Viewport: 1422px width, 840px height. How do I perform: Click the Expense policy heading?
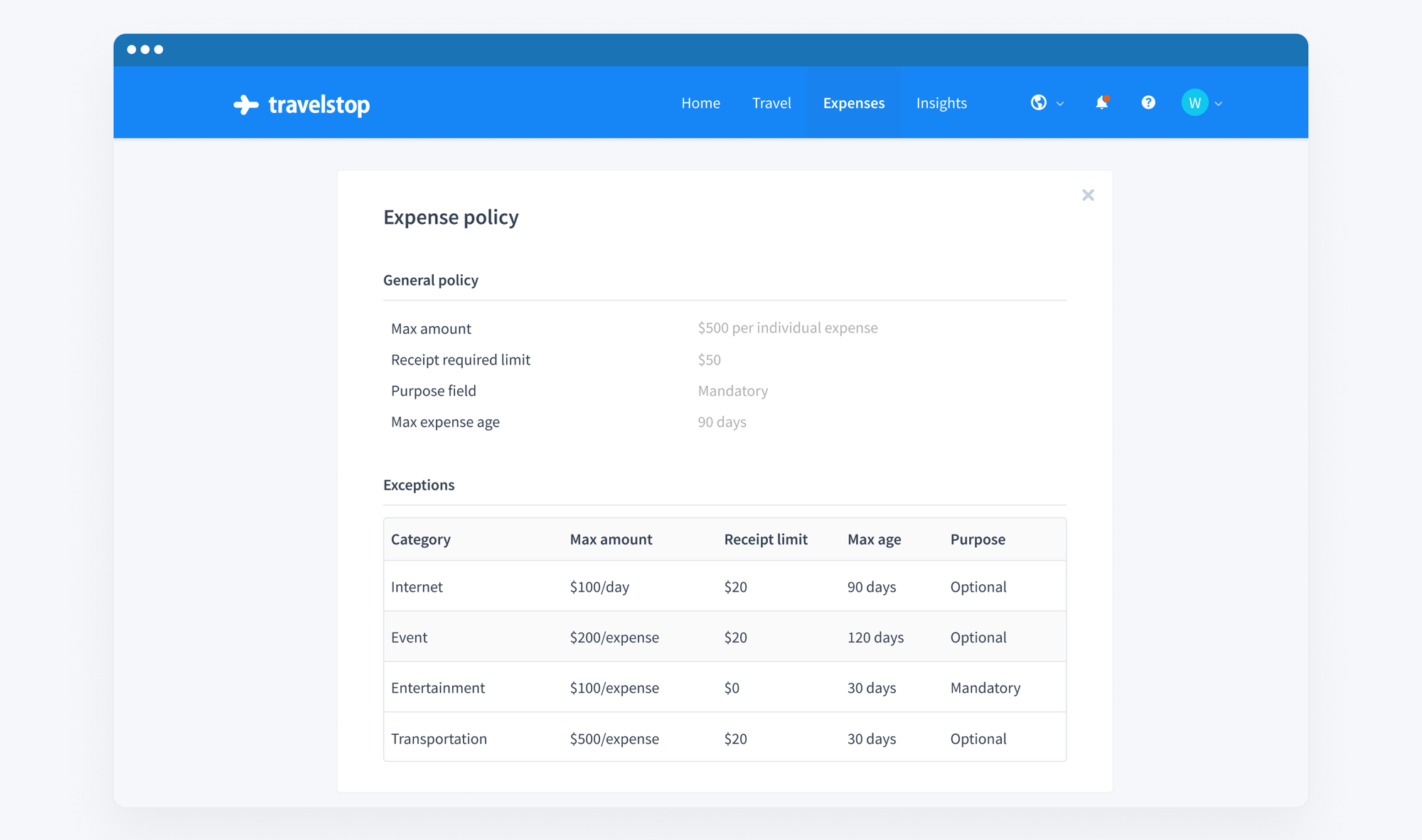(451, 217)
